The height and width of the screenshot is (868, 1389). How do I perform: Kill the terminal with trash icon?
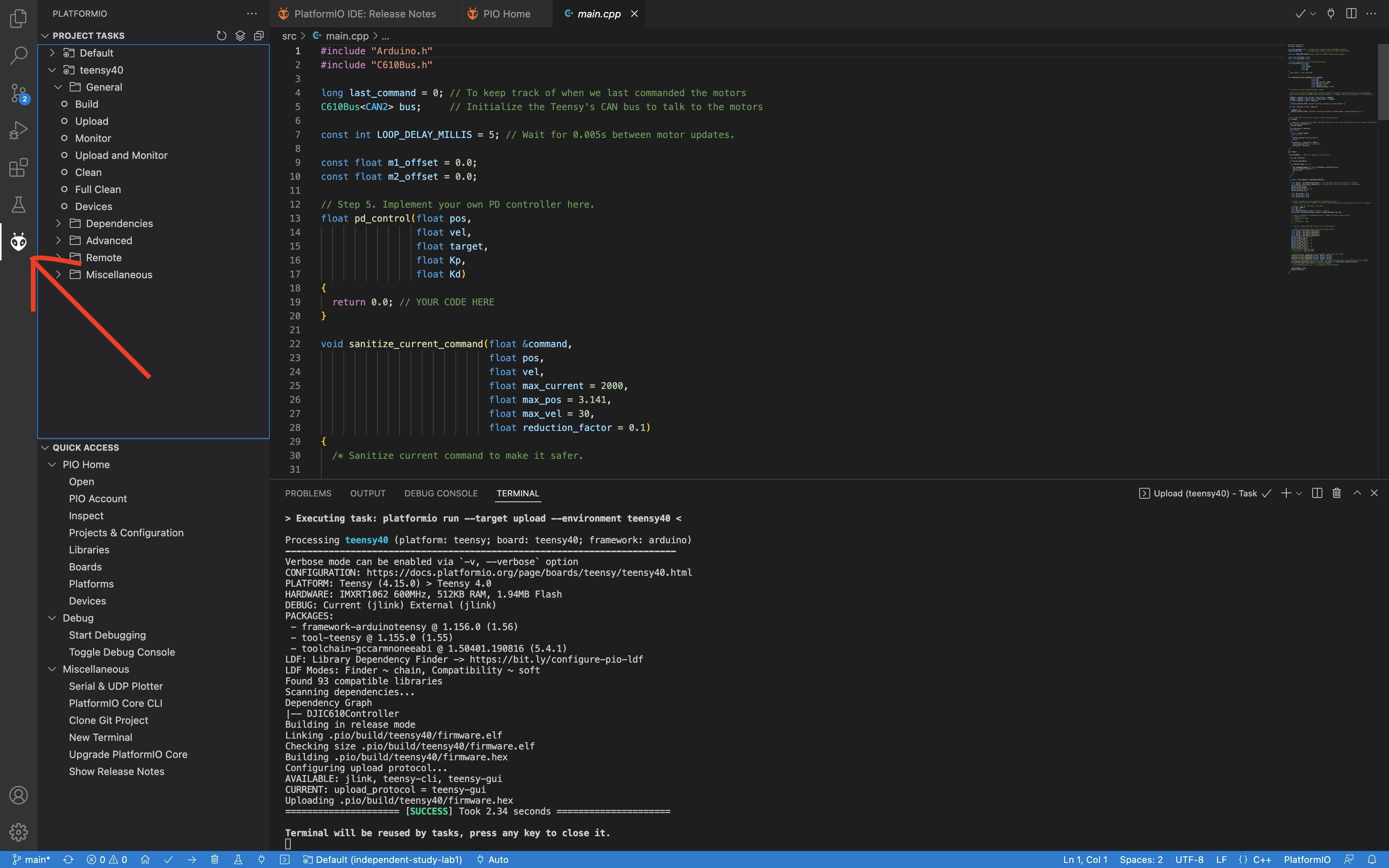1337,493
